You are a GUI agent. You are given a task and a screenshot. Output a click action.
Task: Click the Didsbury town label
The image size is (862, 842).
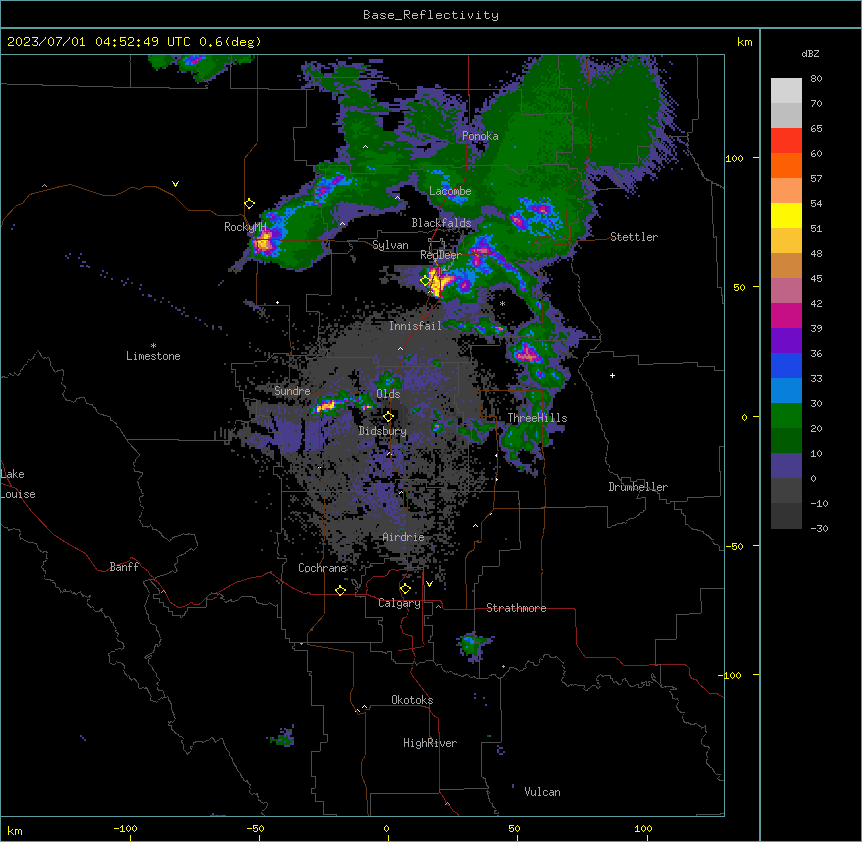pyautogui.click(x=383, y=431)
